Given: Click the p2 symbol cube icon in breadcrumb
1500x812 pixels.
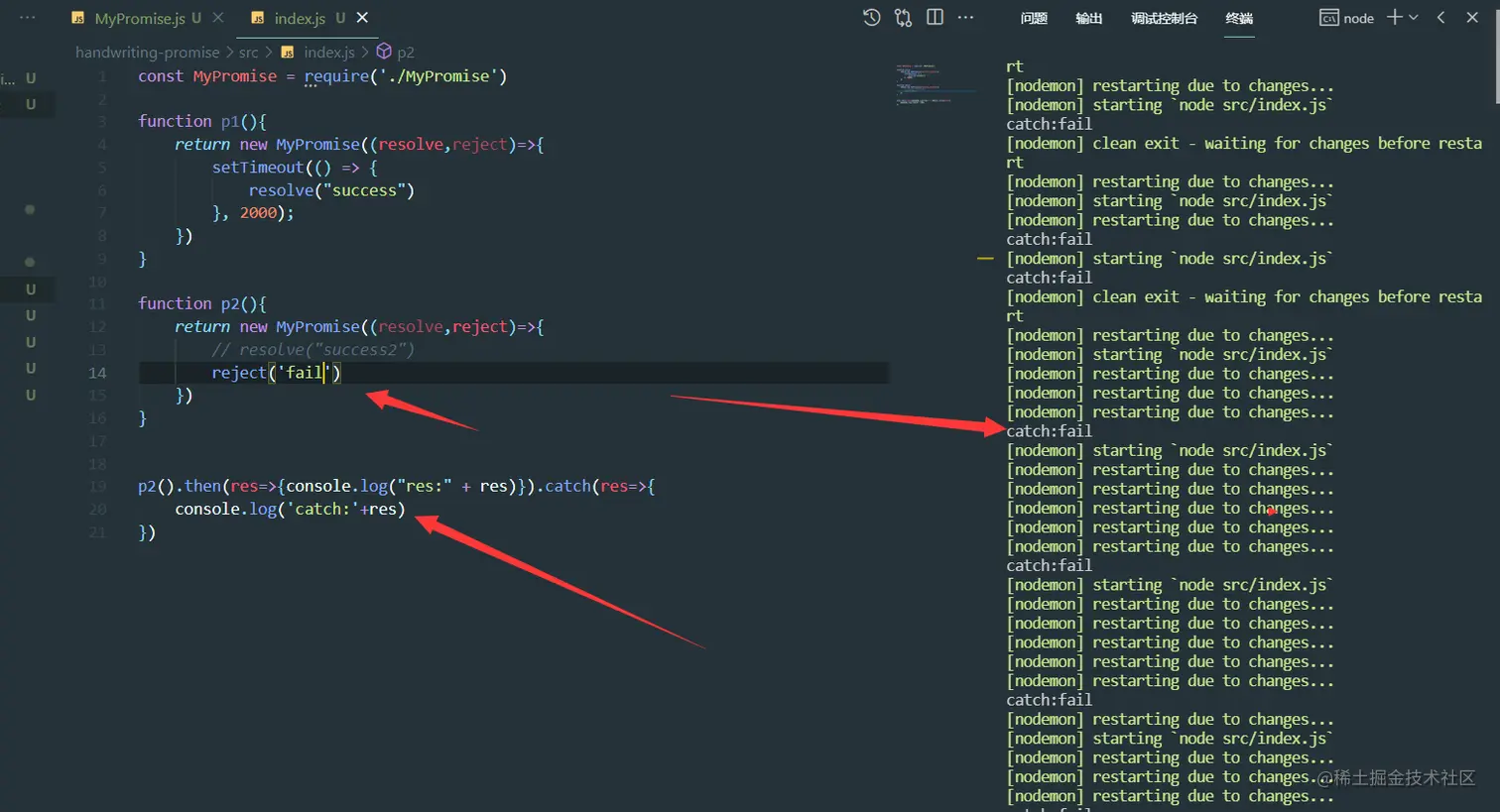Looking at the screenshot, I should point(384,52).
